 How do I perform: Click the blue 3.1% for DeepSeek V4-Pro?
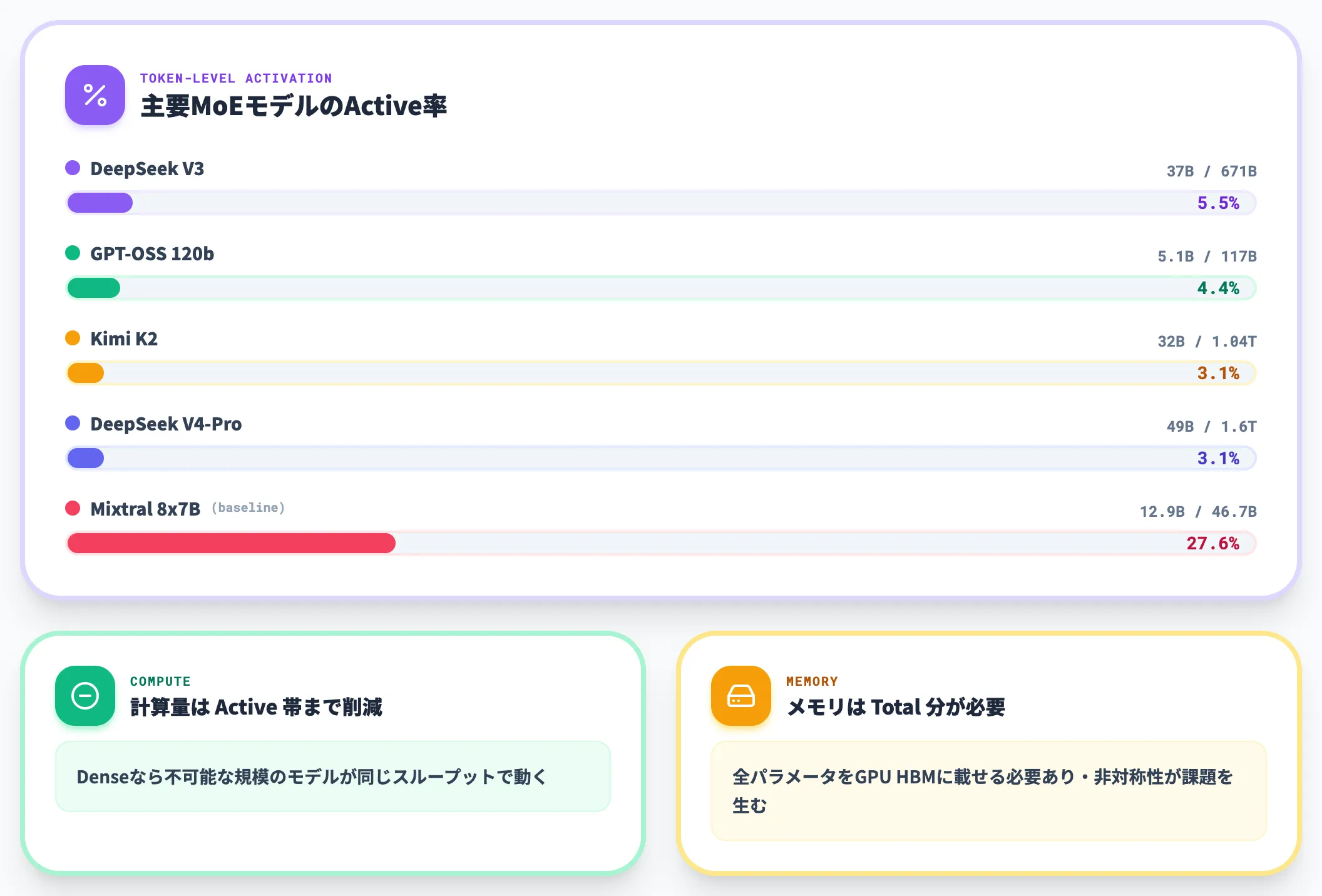(x=1218, y=458)
